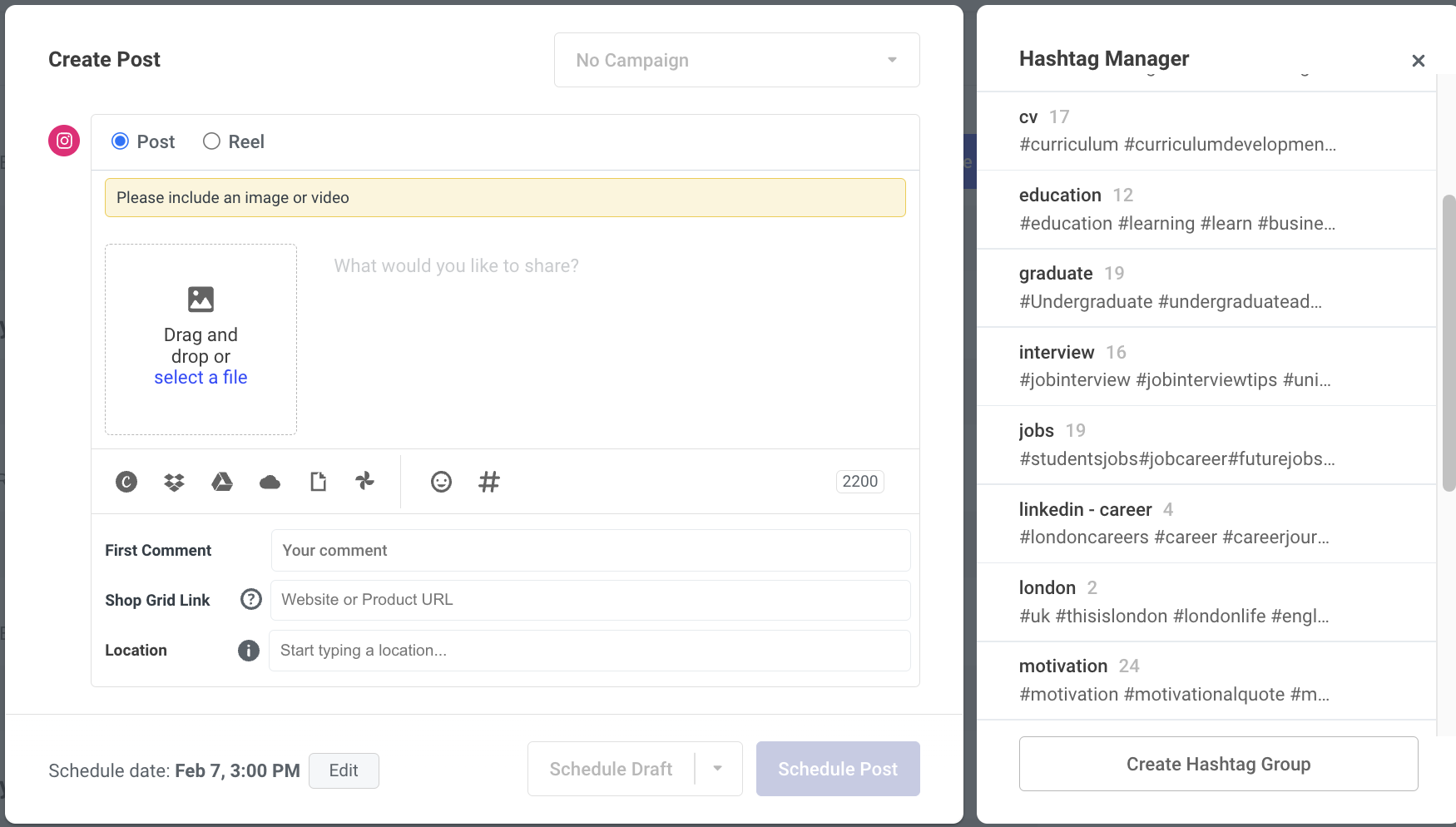Open Google Drive file picker
The image size is (1456, 827).
tap(222, 482)
